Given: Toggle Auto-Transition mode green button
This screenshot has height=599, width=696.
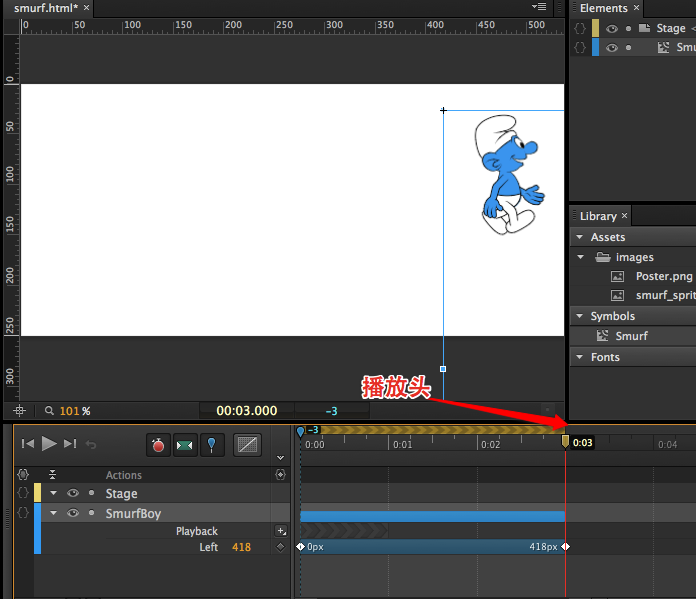Looking at the screenshot, I should (x=185, y=444).
